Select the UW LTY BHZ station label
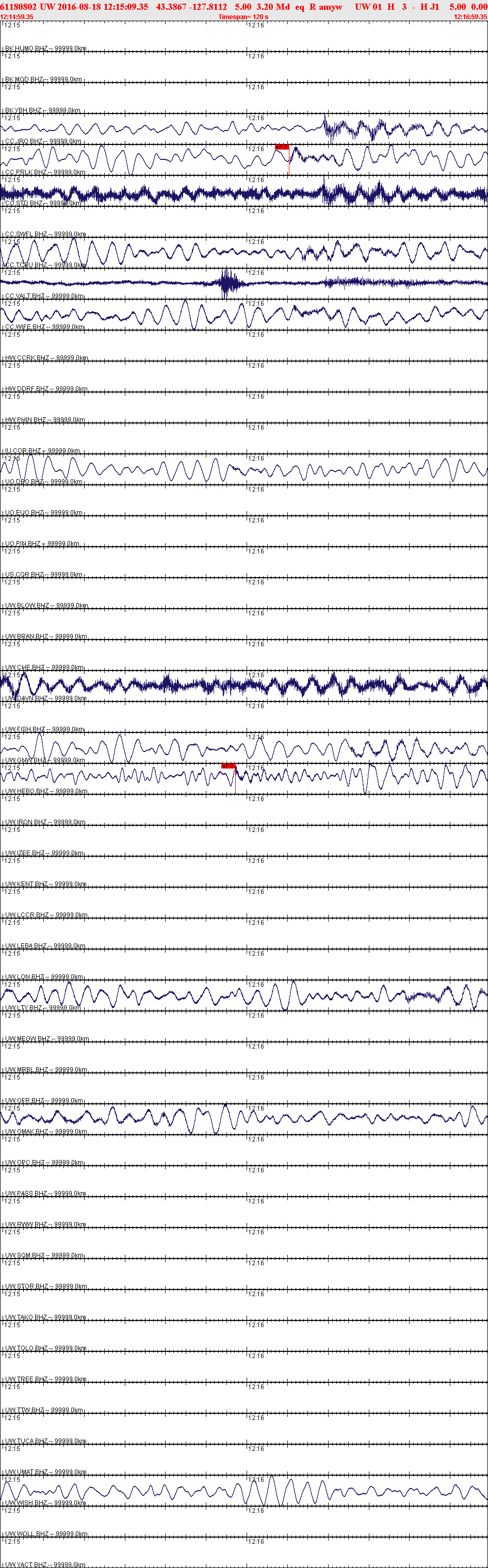The image size is (488, 1568). click(x=43, y=1007)
